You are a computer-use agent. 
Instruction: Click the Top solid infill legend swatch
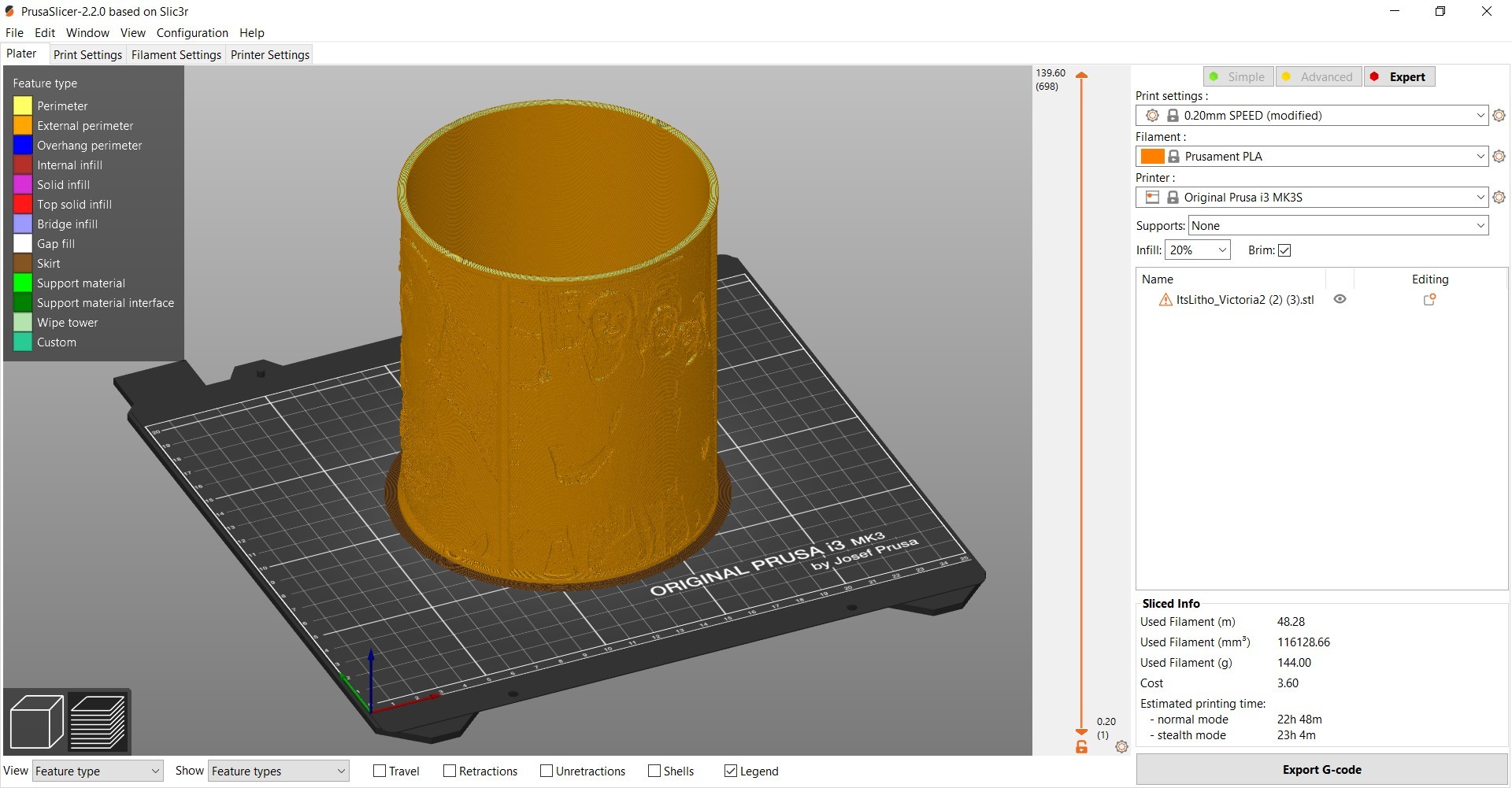(23, 204)
